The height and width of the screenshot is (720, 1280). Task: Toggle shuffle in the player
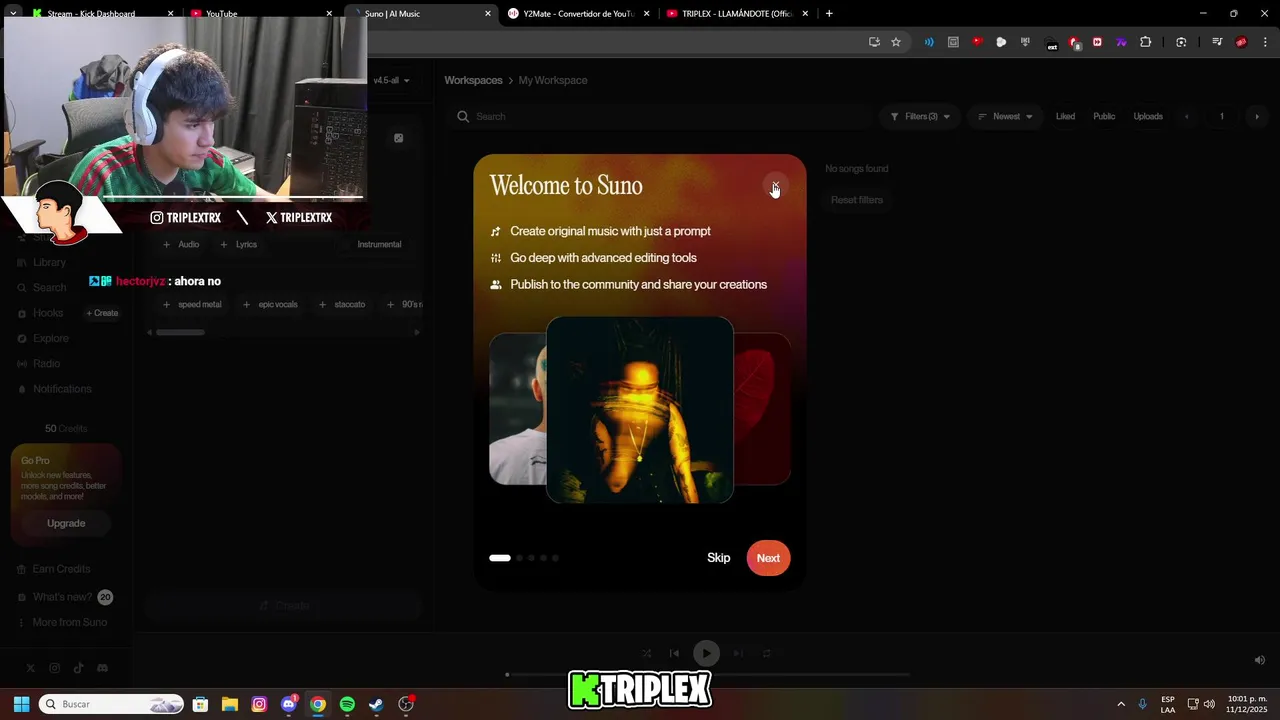pyautogui.click(x=646, y=653)
